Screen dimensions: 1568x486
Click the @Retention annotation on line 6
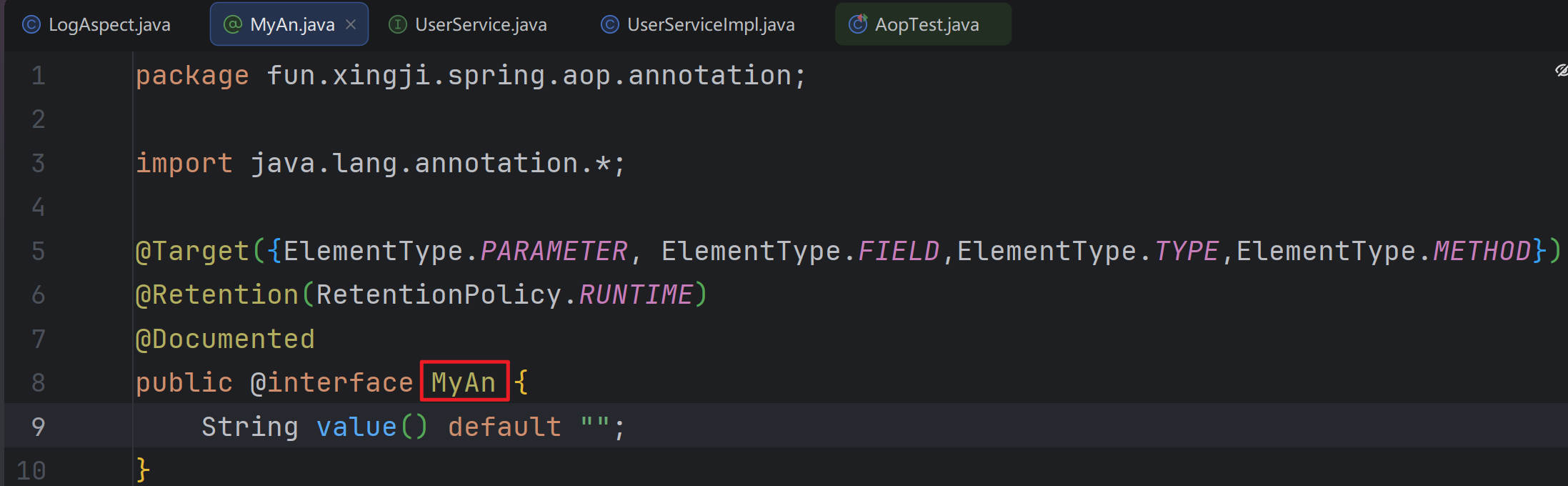(x=216, y=295)
